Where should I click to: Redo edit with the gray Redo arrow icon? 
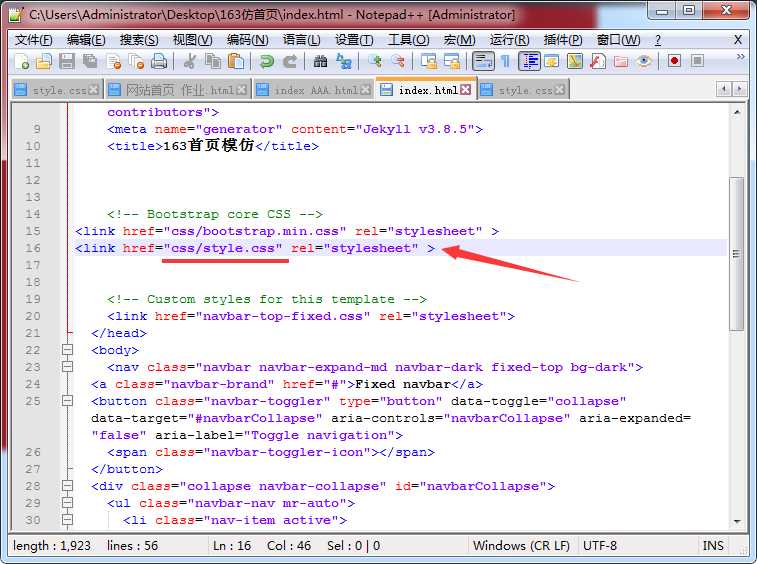point(290,61)
